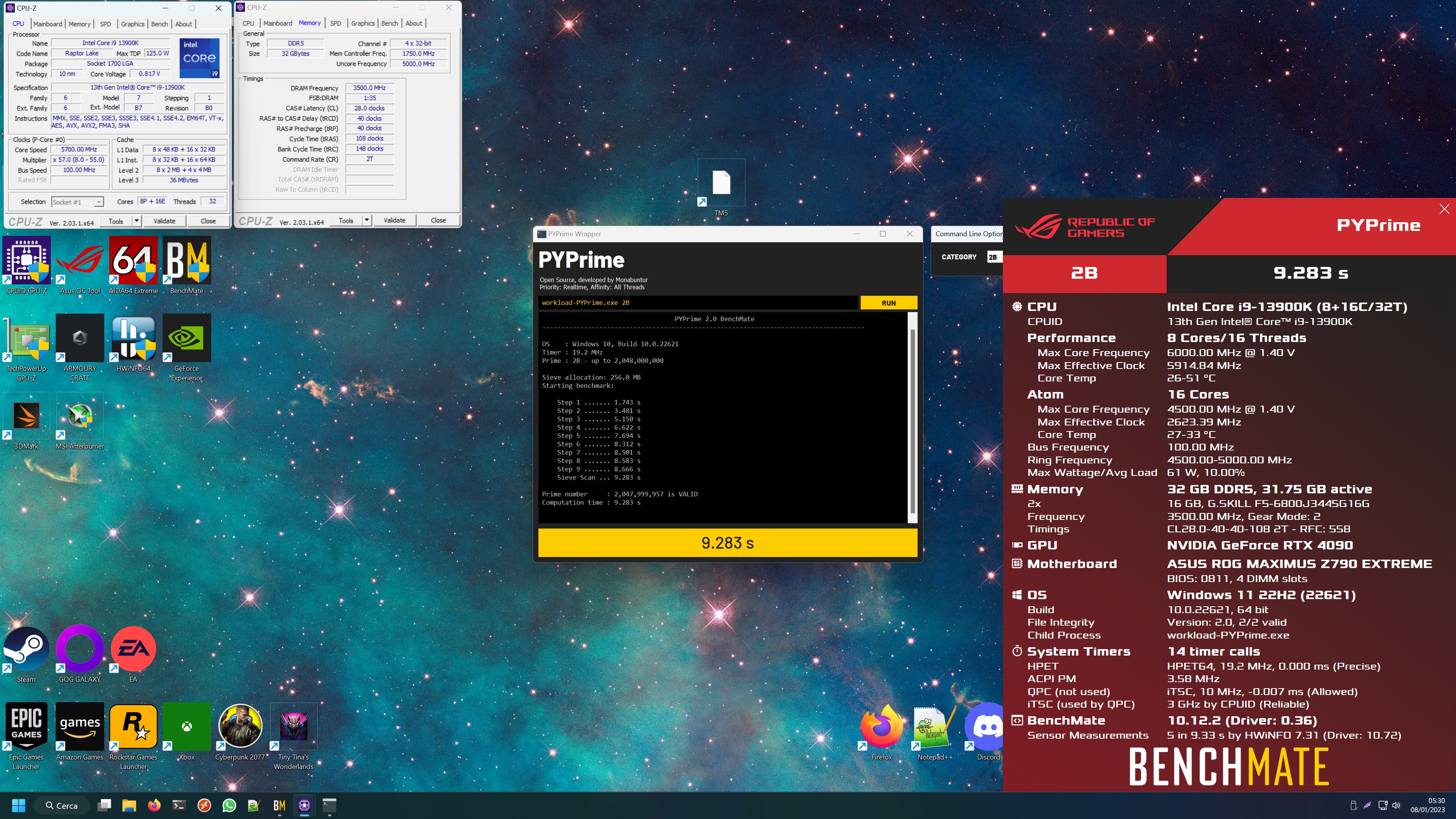Click Close button in Memory CPU-Z window
The image size is (1456, 819).
tap(438, 220)
